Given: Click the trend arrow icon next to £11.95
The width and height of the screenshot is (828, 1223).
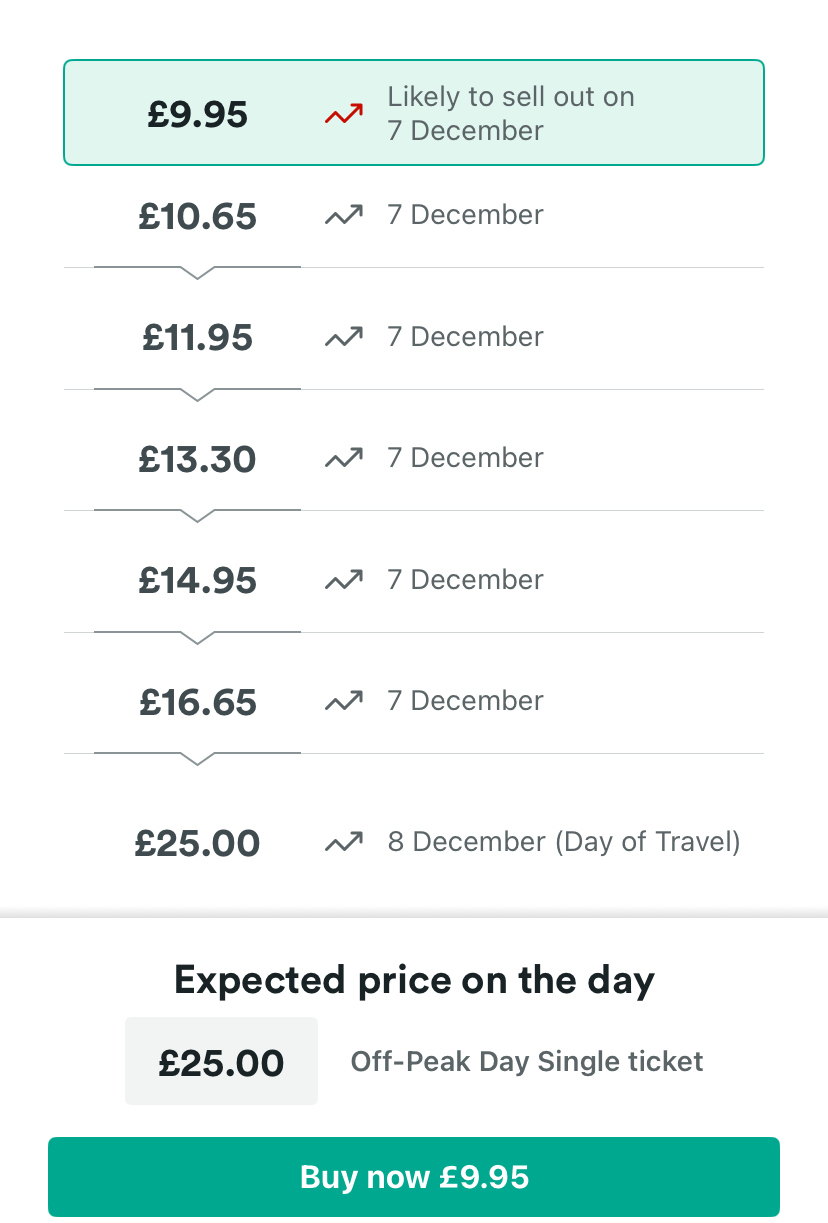Looking at the screenshot, I should [x=343, y=338].
